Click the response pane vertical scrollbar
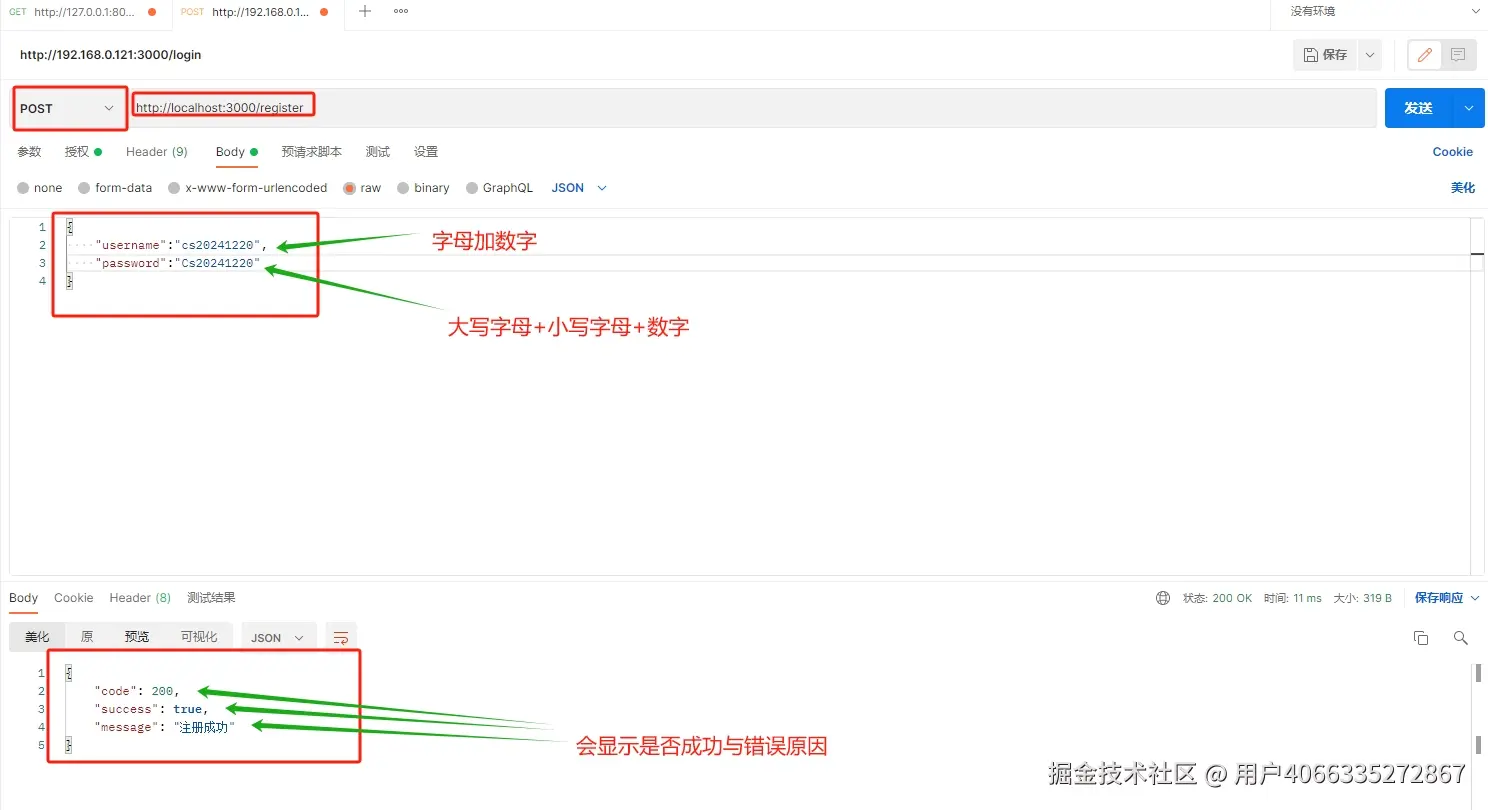The image size is (1488, 810). [x=1478, y=710]
